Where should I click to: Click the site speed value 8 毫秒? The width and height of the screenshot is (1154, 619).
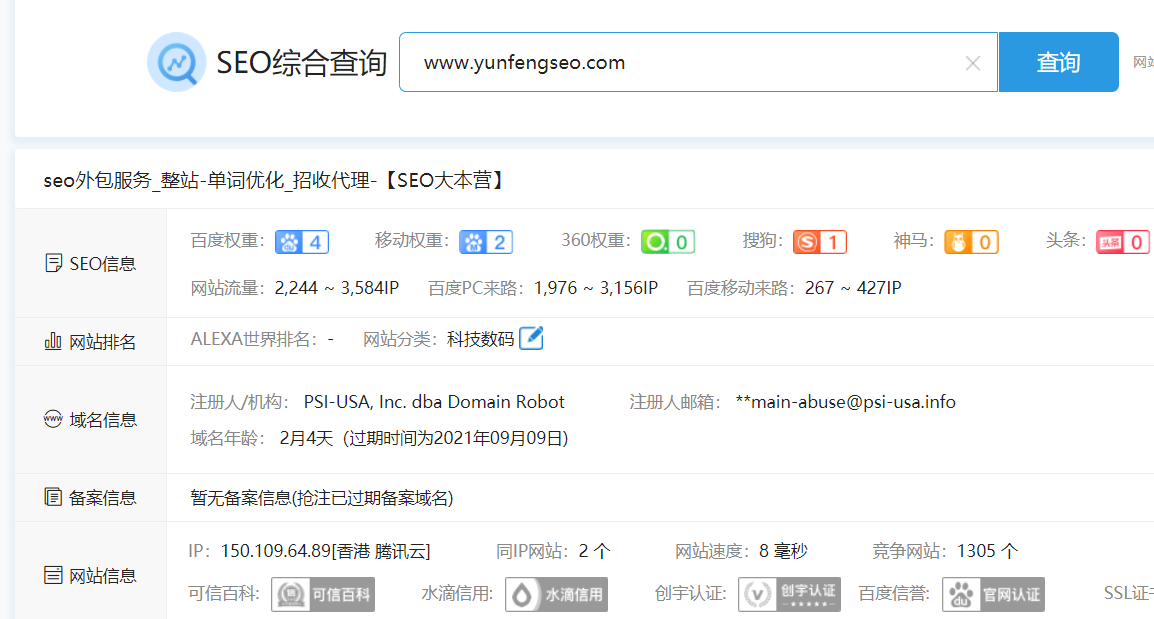click(x=783, y=551)
